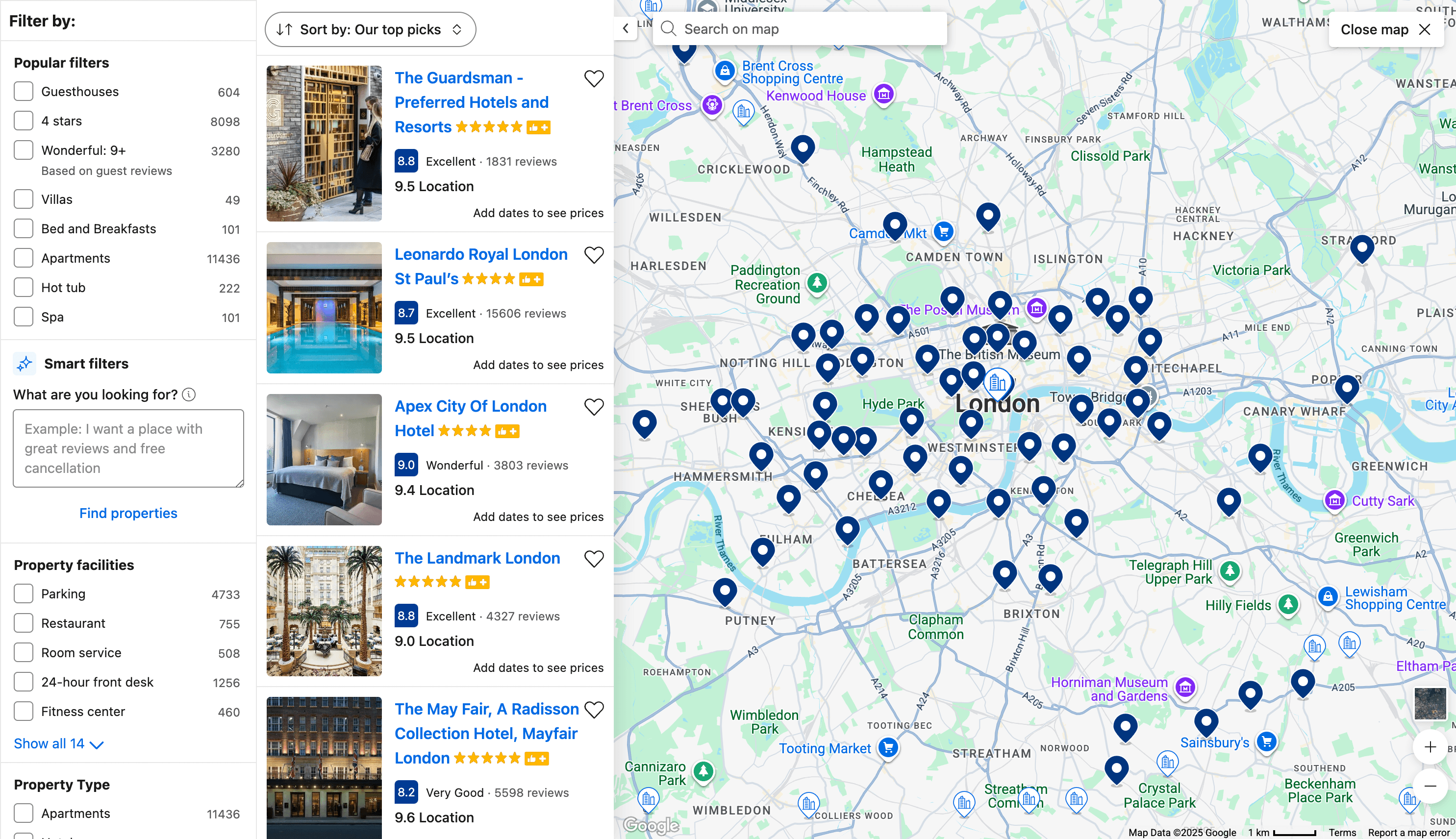Click the map zoom out minus button

point(1430,786)
